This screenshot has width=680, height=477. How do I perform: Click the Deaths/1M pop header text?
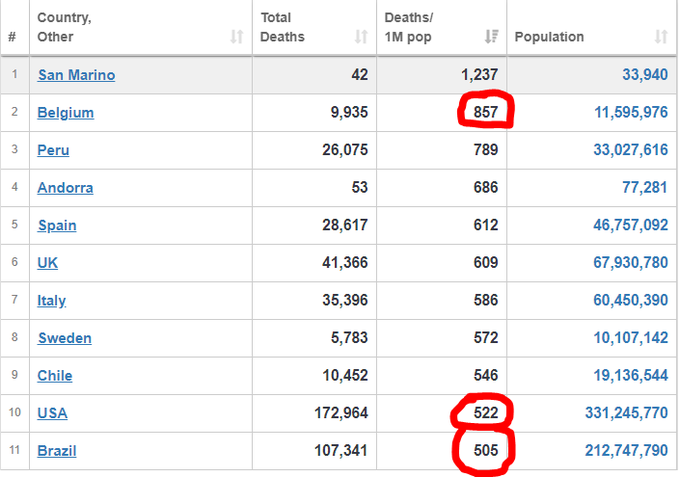[x=409, y=27]
